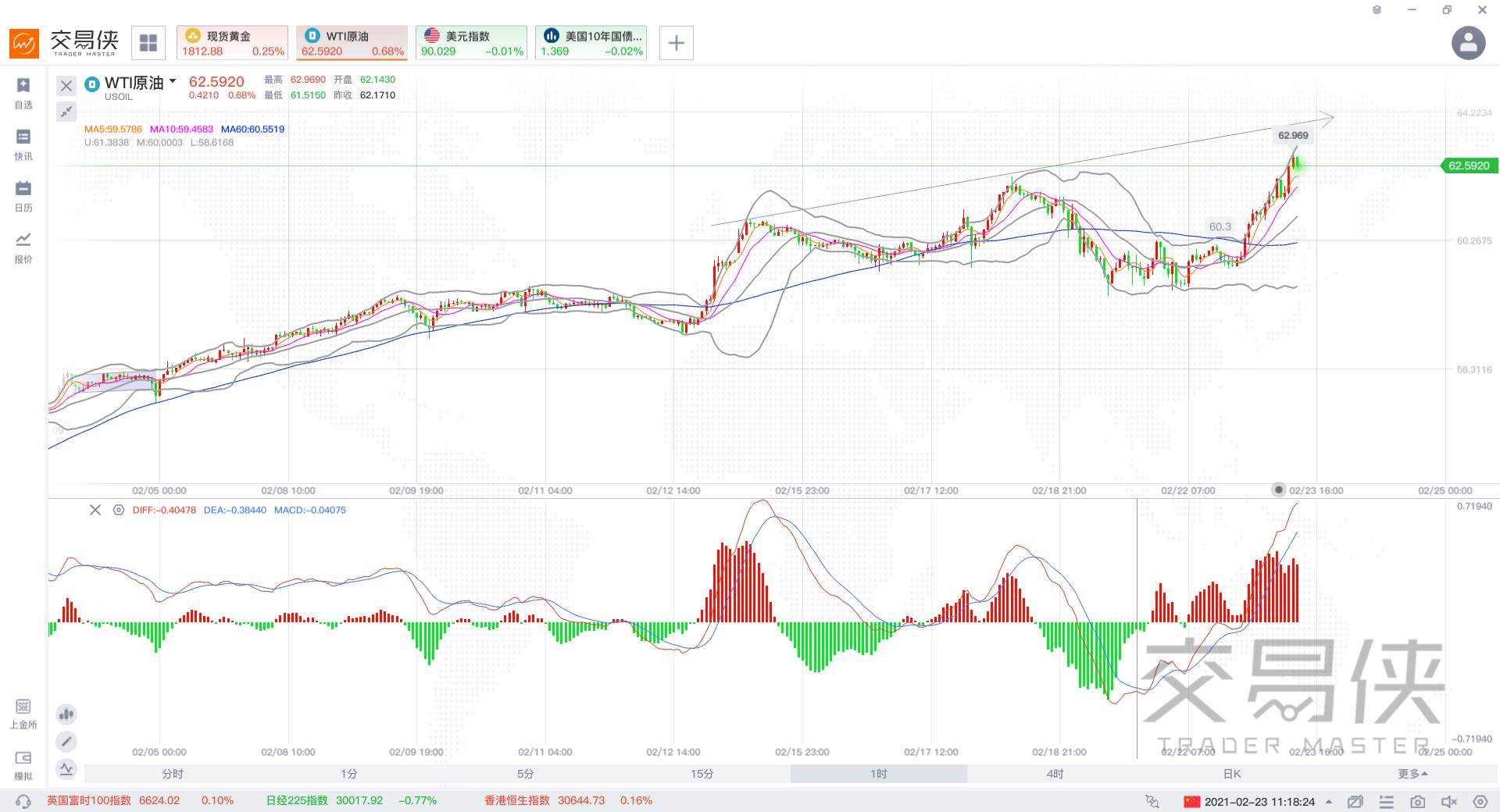Toggle the muted sound icon
The height and width of the screenshot is (812, 1500).
[x=1448, y=801]
